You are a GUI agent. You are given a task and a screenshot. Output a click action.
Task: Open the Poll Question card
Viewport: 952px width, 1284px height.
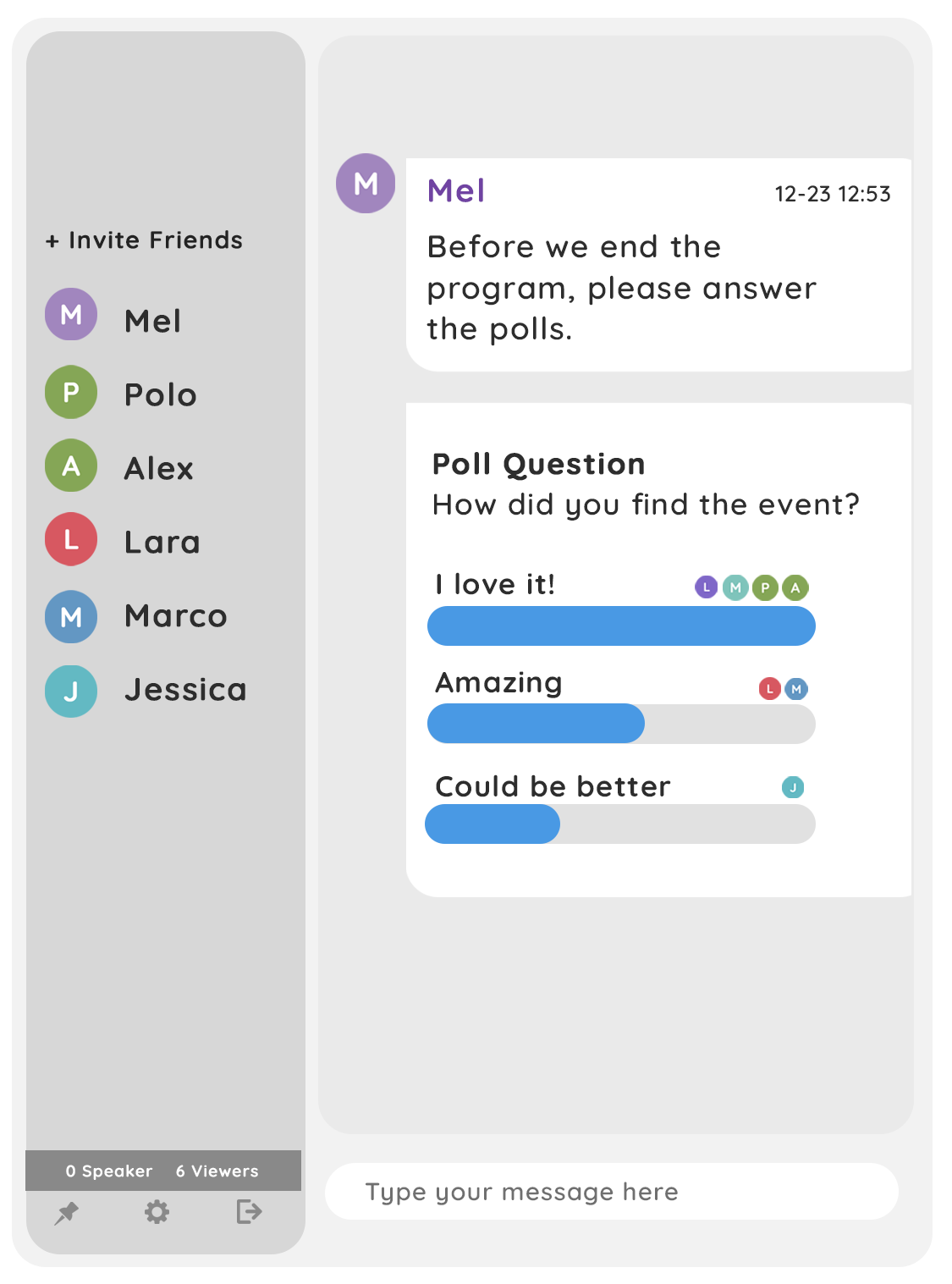[538, 463]
